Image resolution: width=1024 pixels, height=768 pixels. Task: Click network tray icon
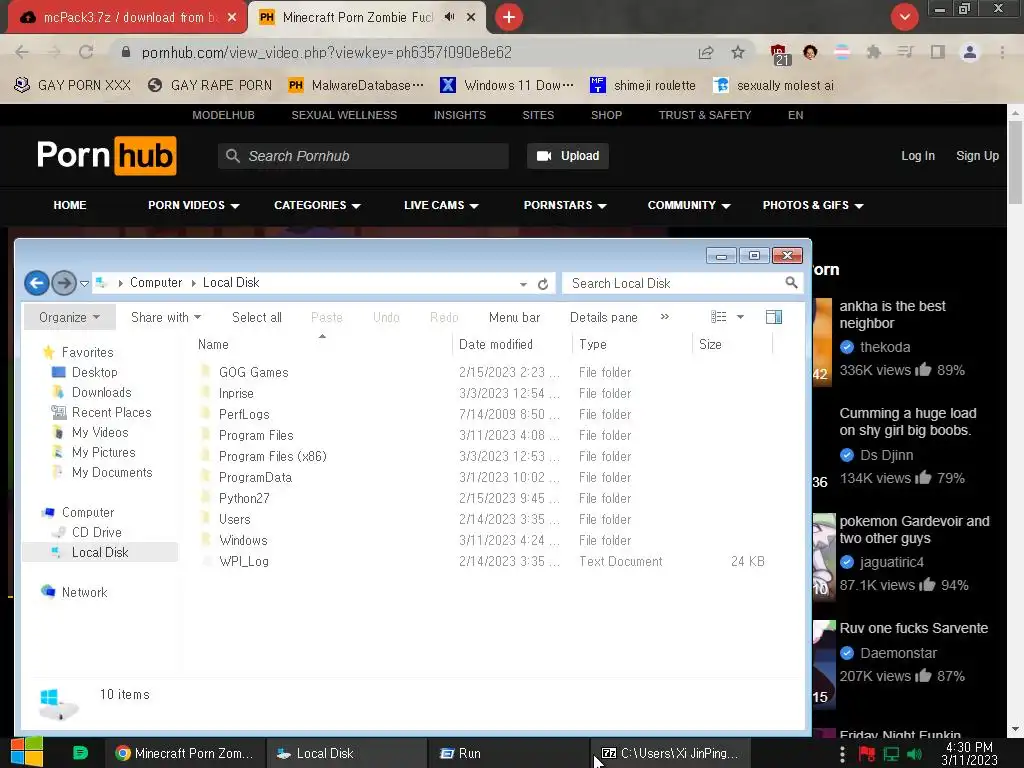[x=891, y=754]
